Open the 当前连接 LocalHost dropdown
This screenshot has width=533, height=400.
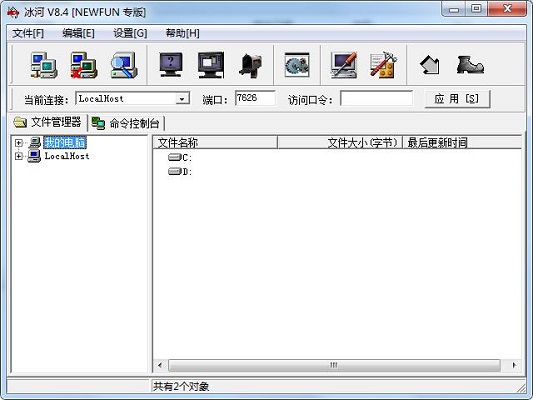[182, 99]
